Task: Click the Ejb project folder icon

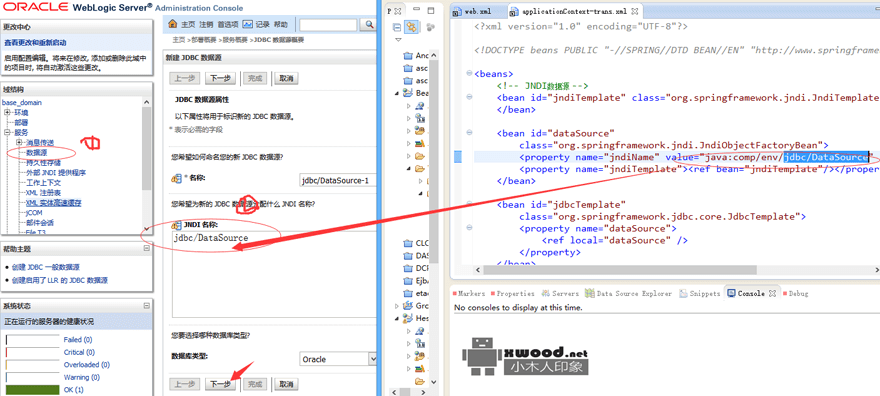Action: click(x=409, y=280)
